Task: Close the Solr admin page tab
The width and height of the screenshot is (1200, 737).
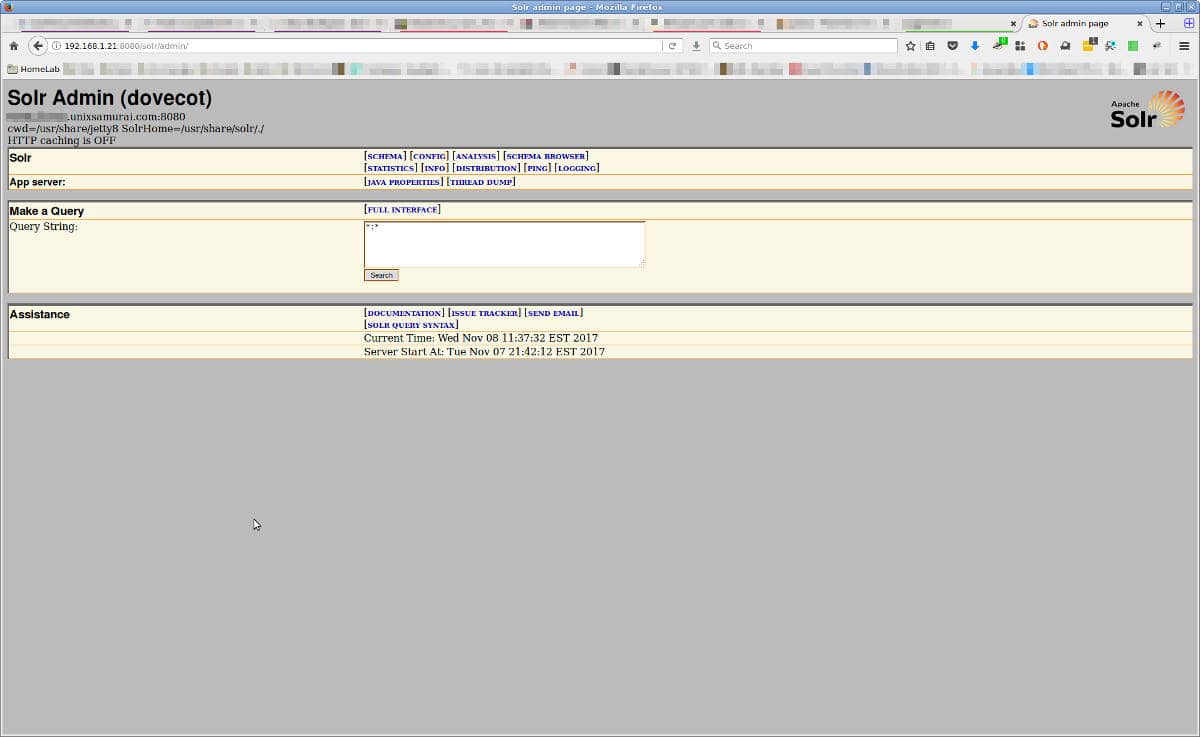Action: click(1139, 23)
